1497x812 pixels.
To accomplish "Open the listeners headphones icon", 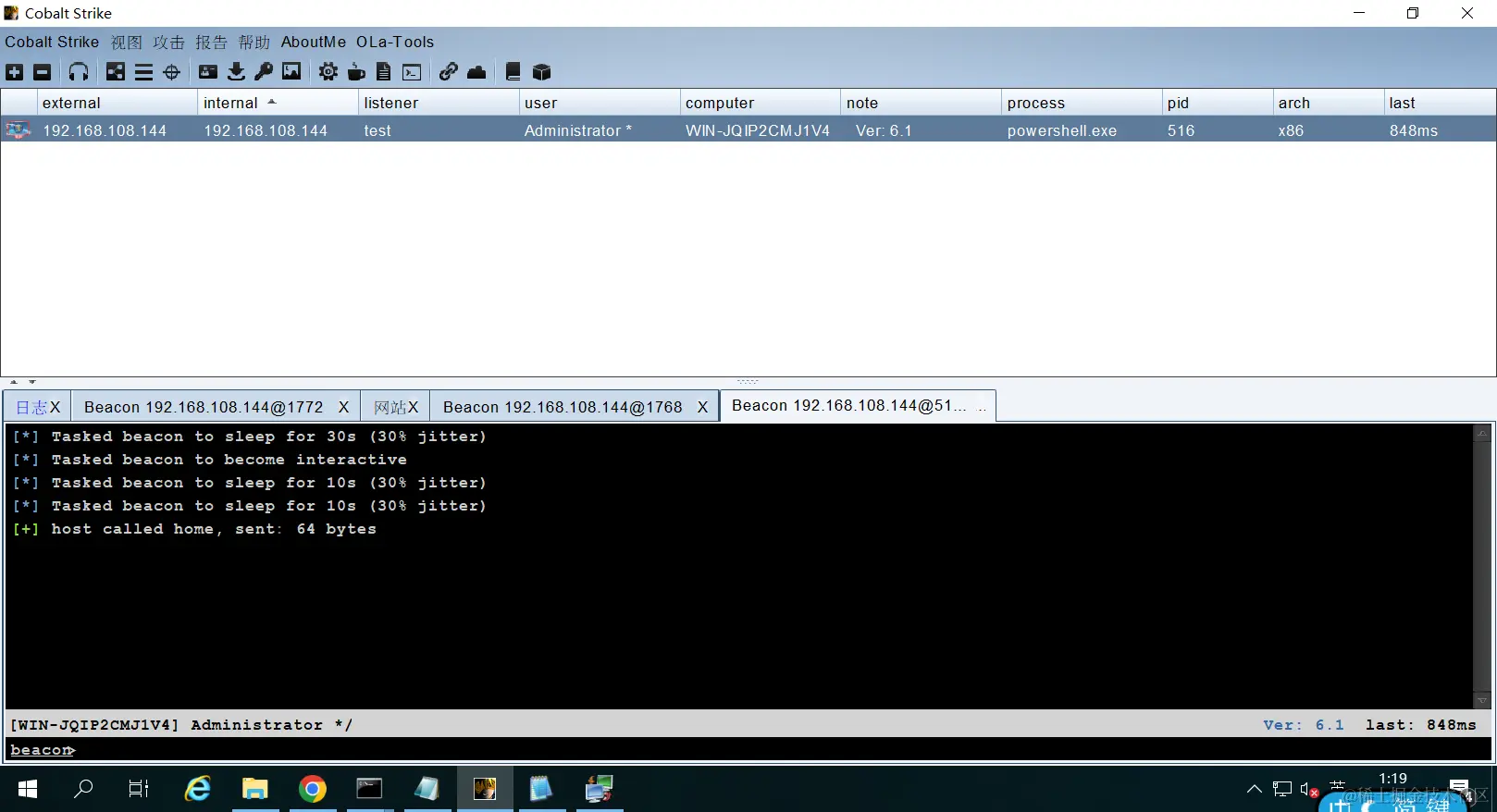I will tap(79, 72).
